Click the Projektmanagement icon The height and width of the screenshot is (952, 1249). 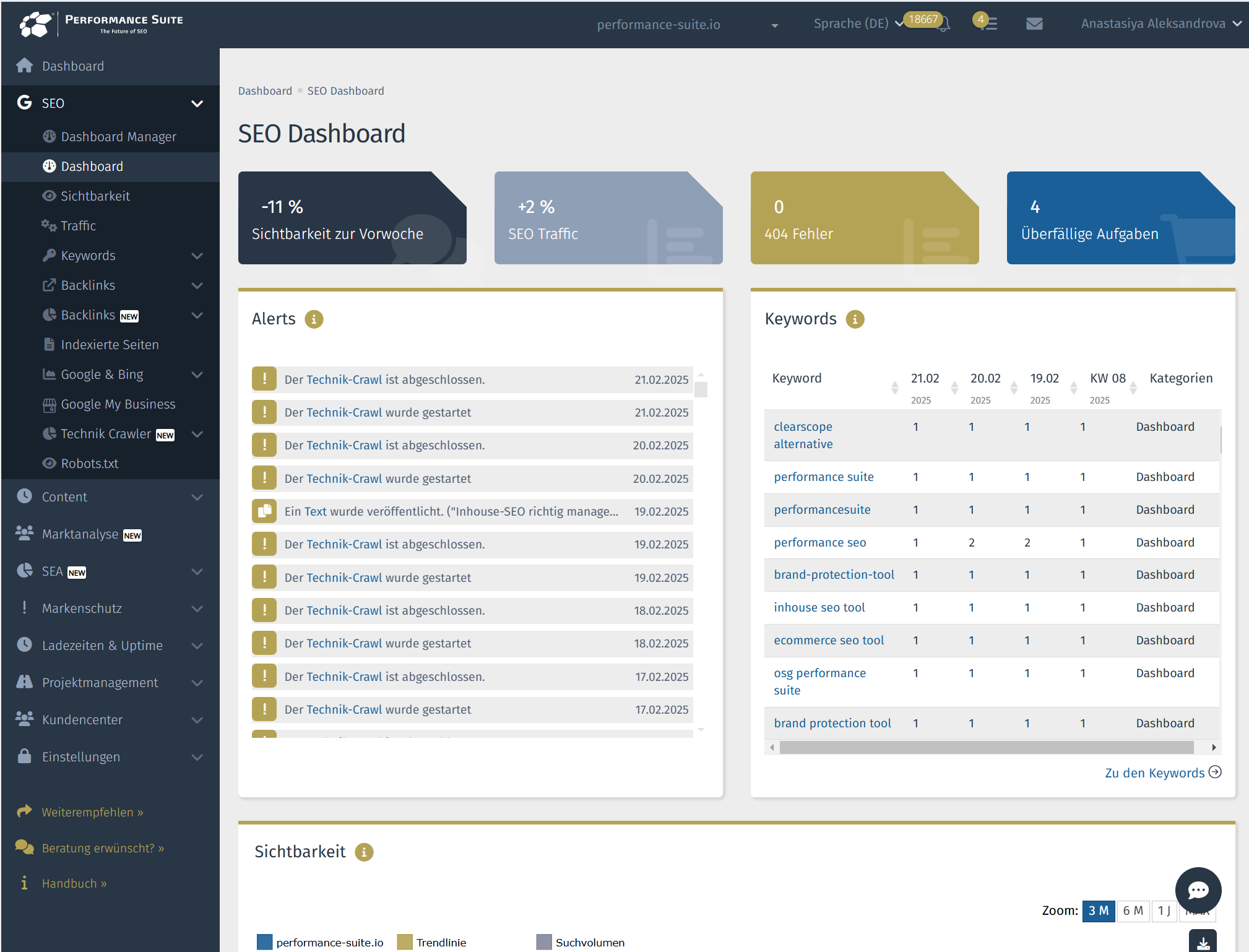[24, 682]
